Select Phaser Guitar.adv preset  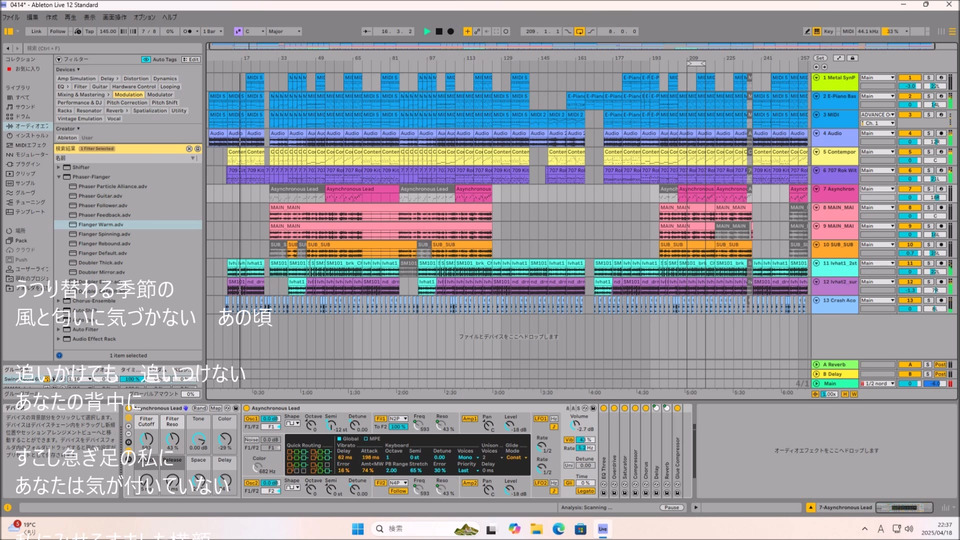(x=128, y=196)
